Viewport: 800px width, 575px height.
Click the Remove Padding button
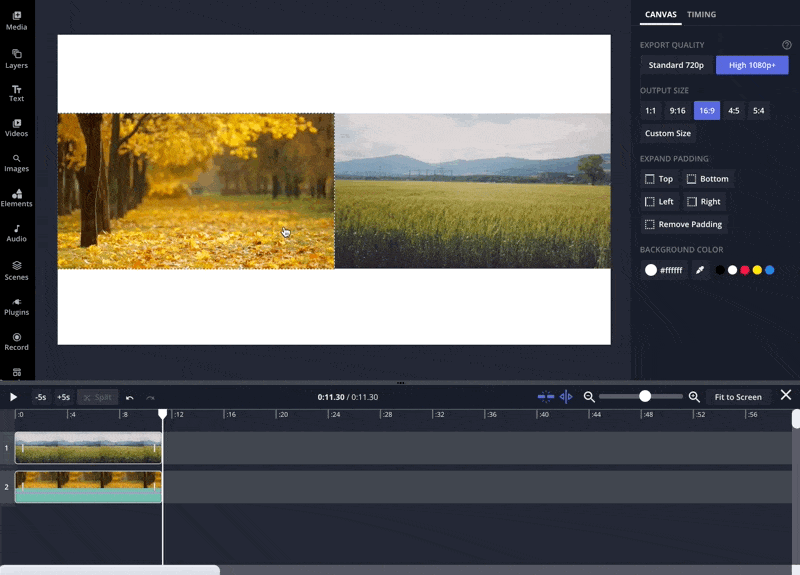tap(684, 224)
